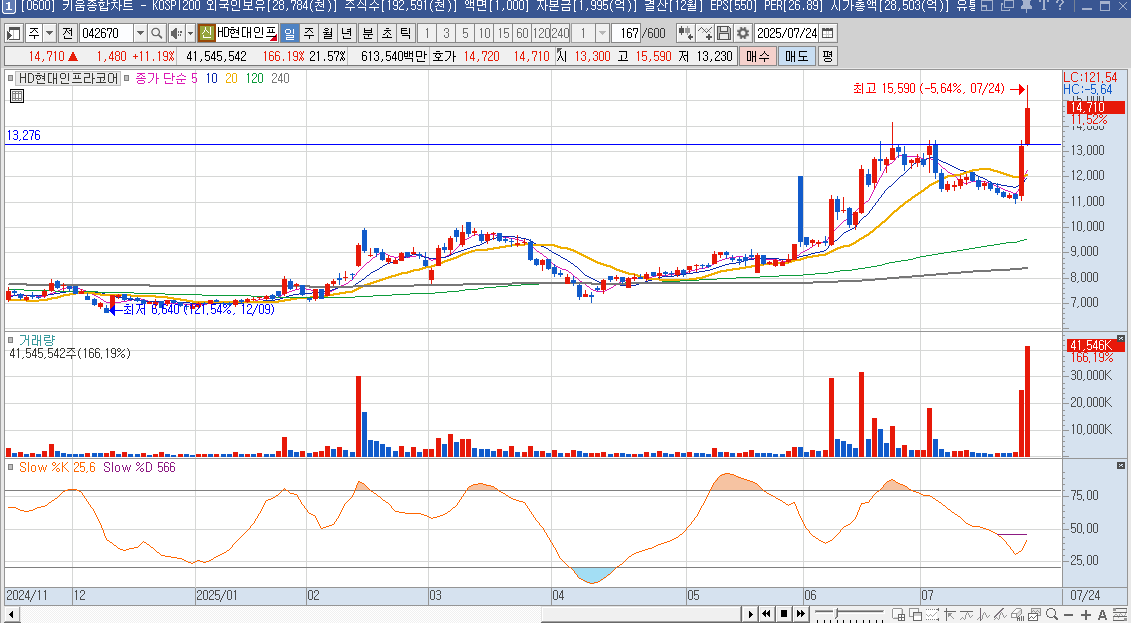Click the rewind playback button

[767, 614]
